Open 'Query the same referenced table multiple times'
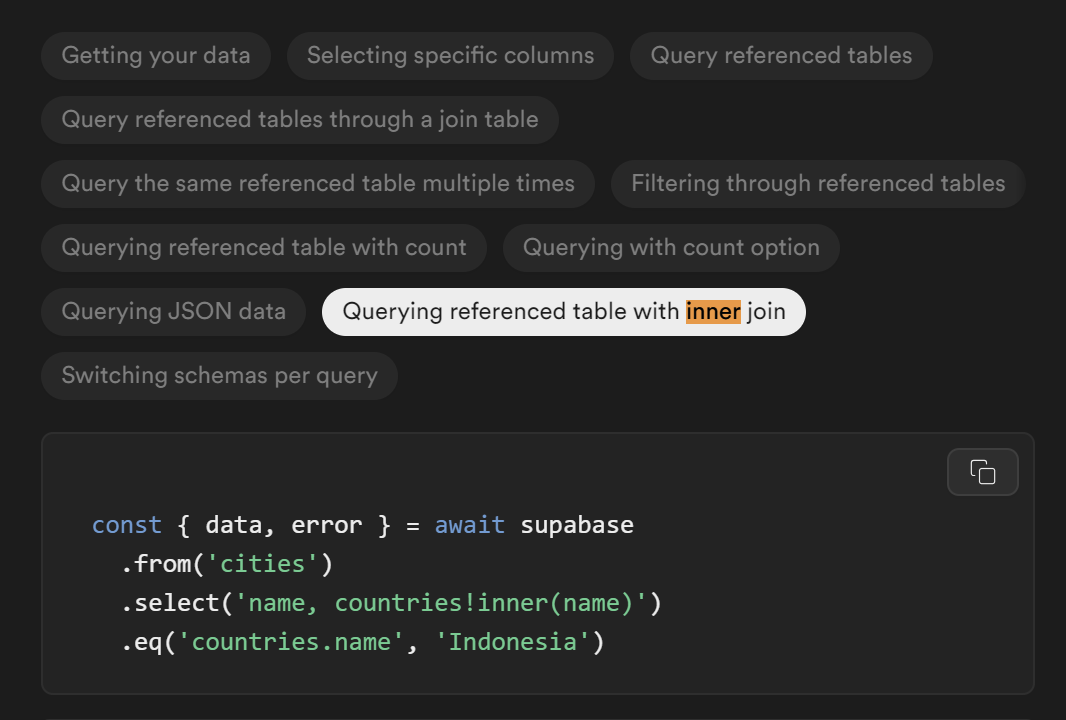 (318, 184)
